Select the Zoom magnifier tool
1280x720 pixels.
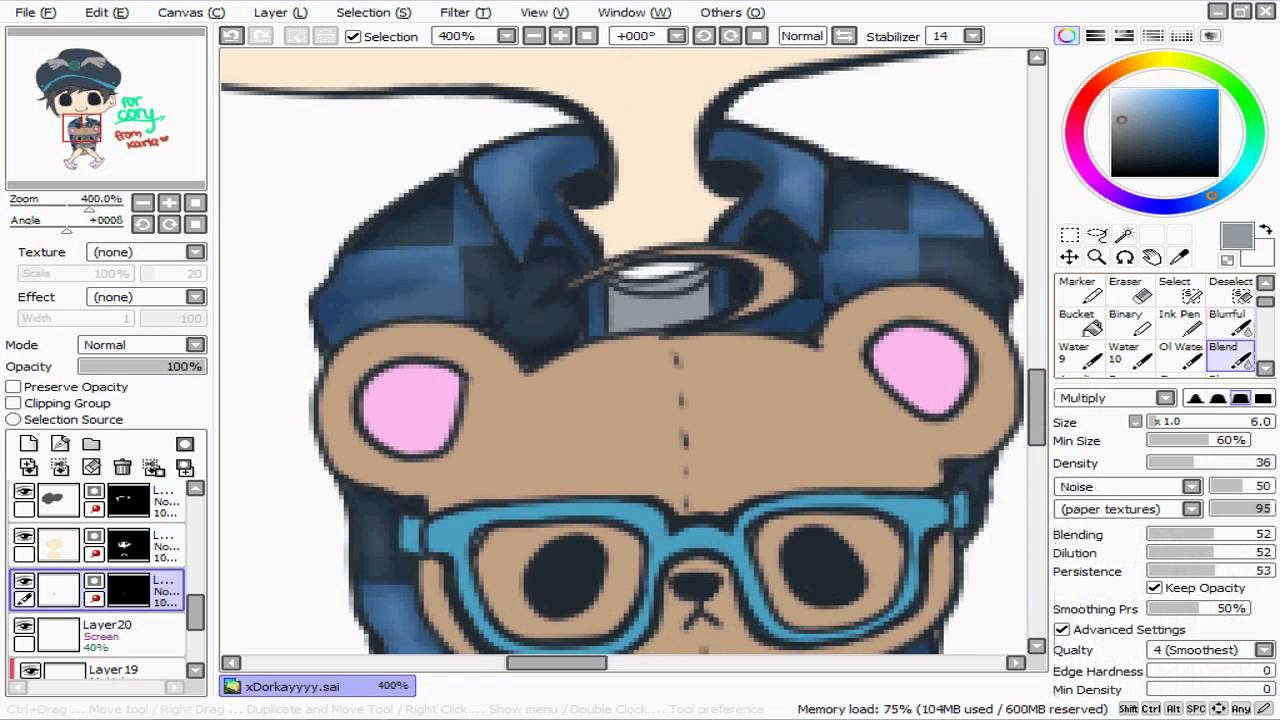[x=1097, y=258]
